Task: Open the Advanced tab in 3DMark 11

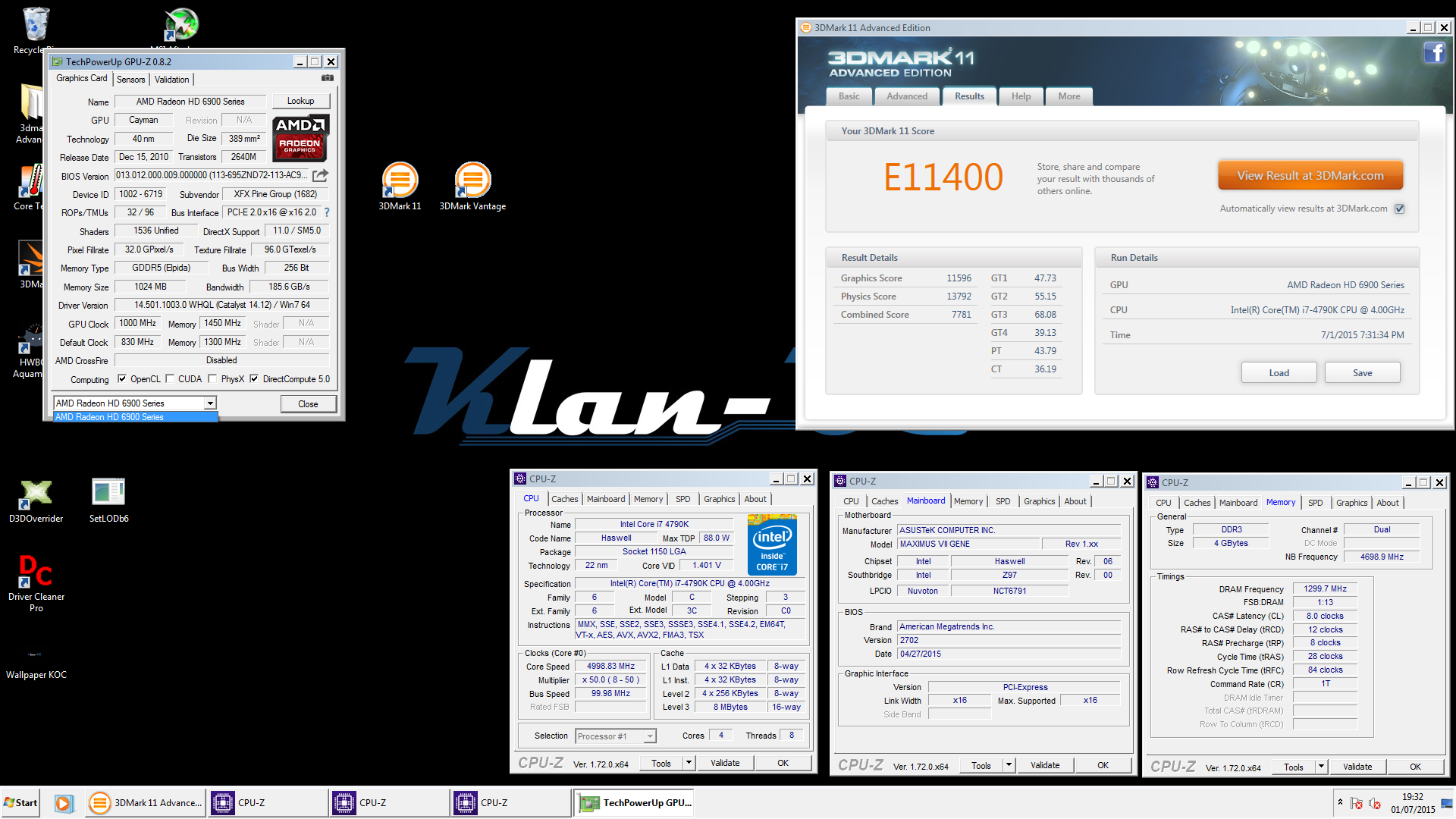Action: [907, 96]
